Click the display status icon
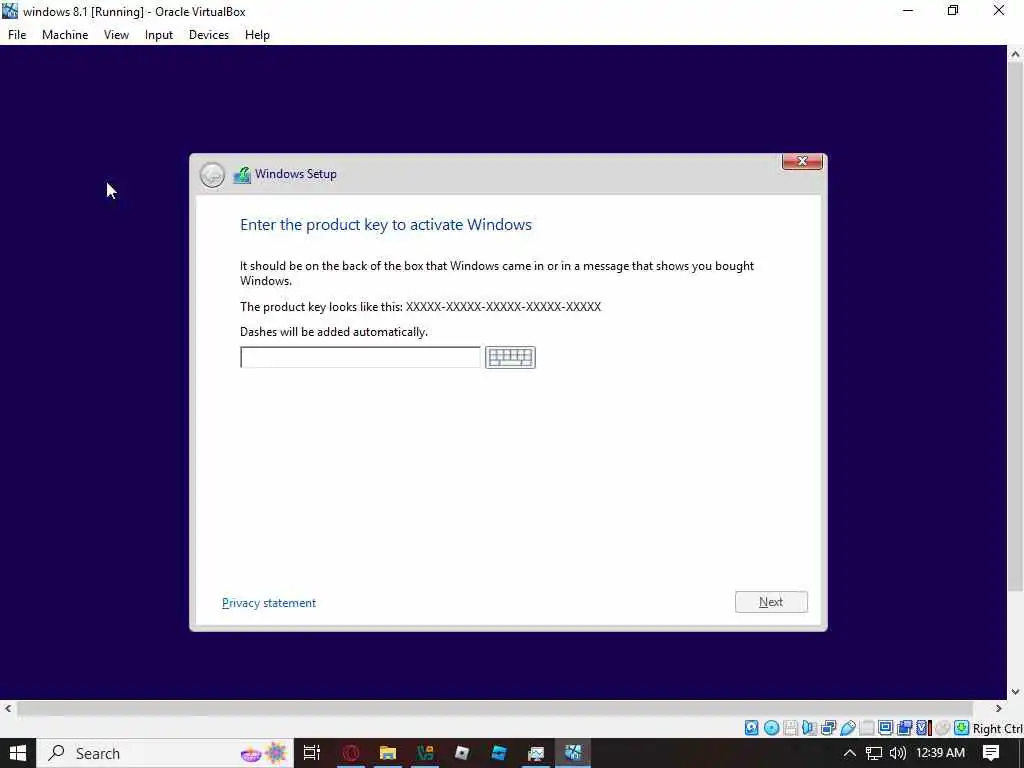This screenshot has height=768, width=1024. [x=886, y=728]
